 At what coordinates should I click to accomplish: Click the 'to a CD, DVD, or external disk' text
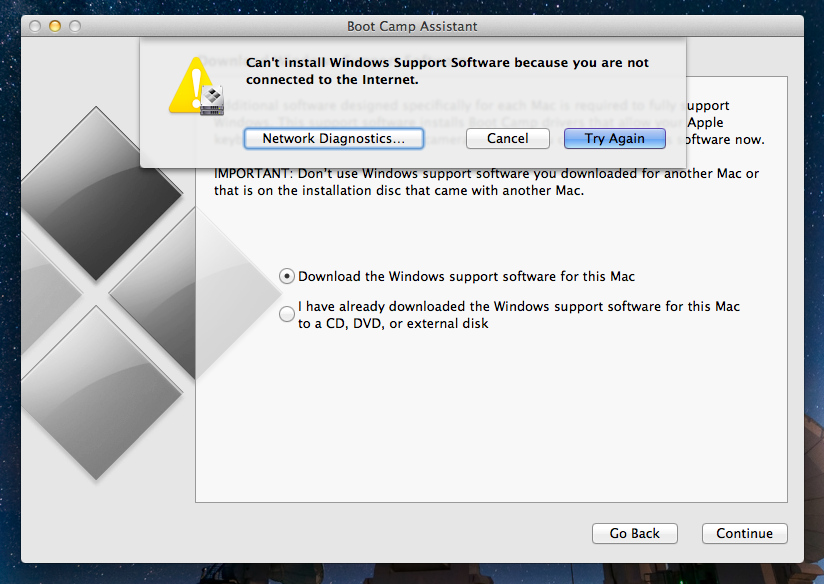click(393, 323)
